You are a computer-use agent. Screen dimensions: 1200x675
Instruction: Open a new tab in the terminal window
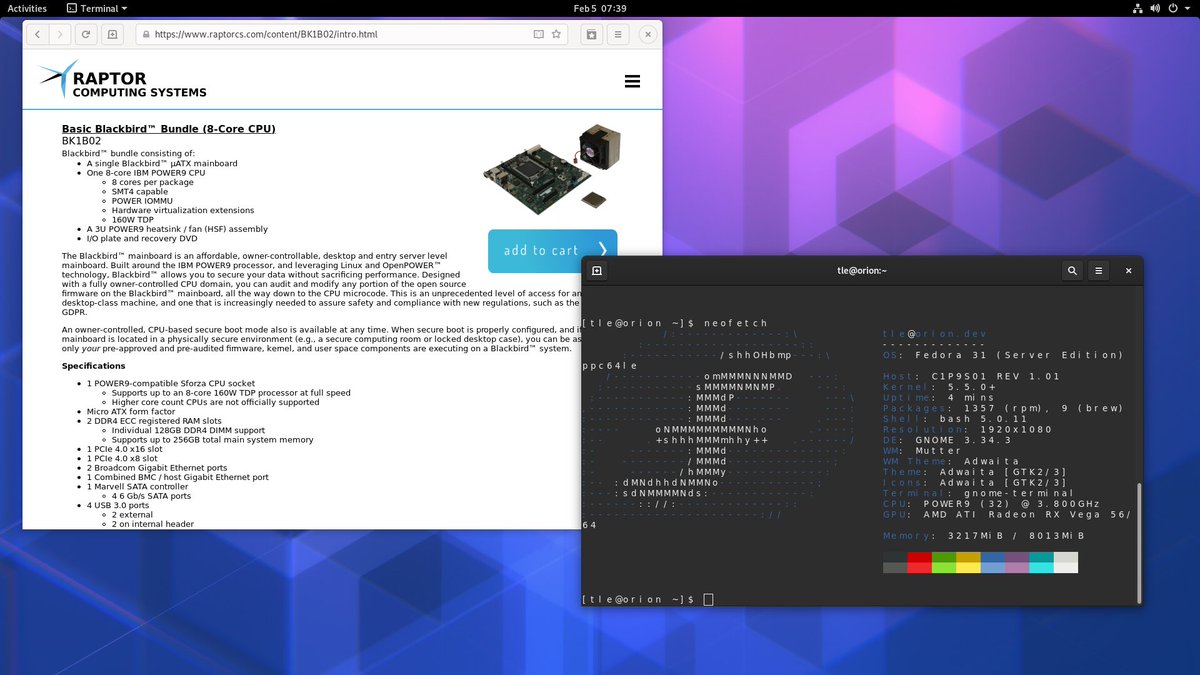tap(597, 270)
